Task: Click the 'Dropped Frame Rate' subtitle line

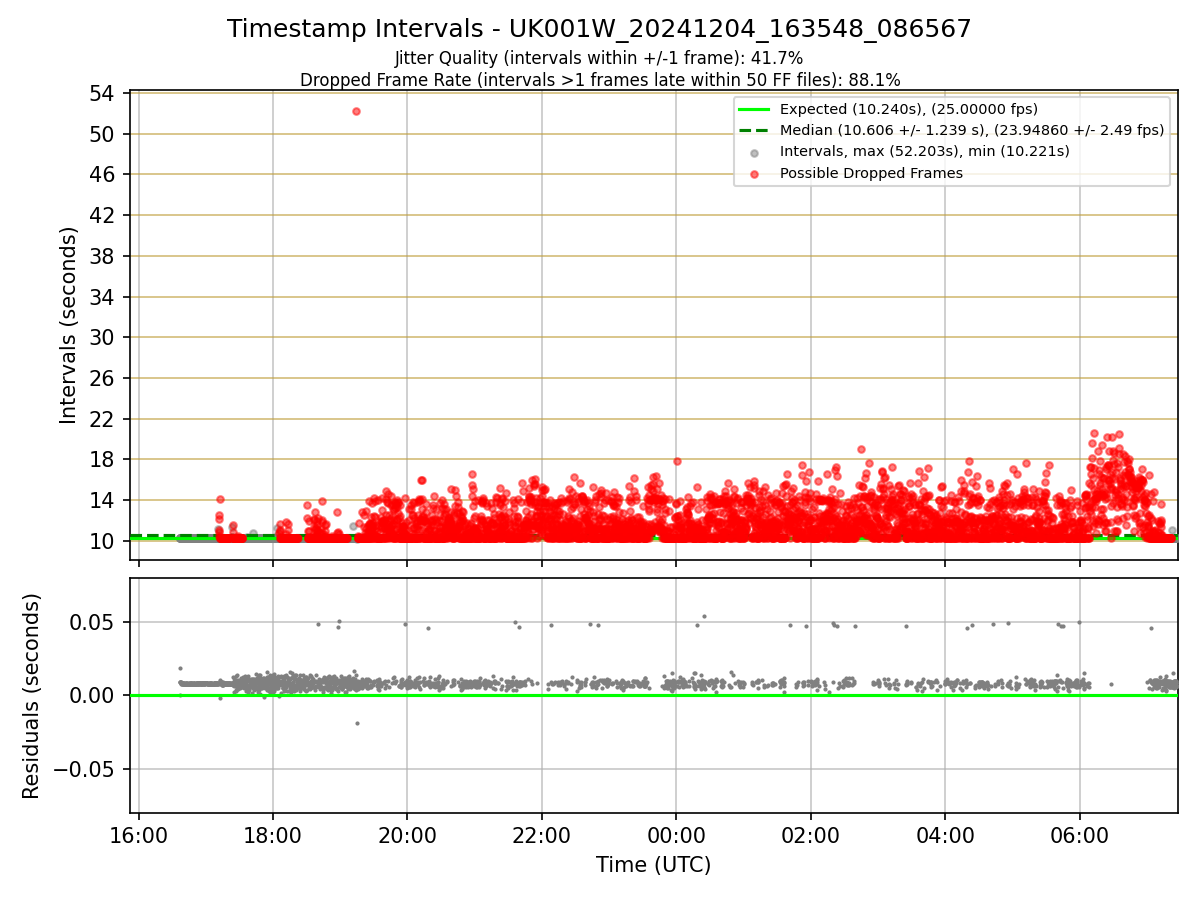Action: click(x=600, y=80)
